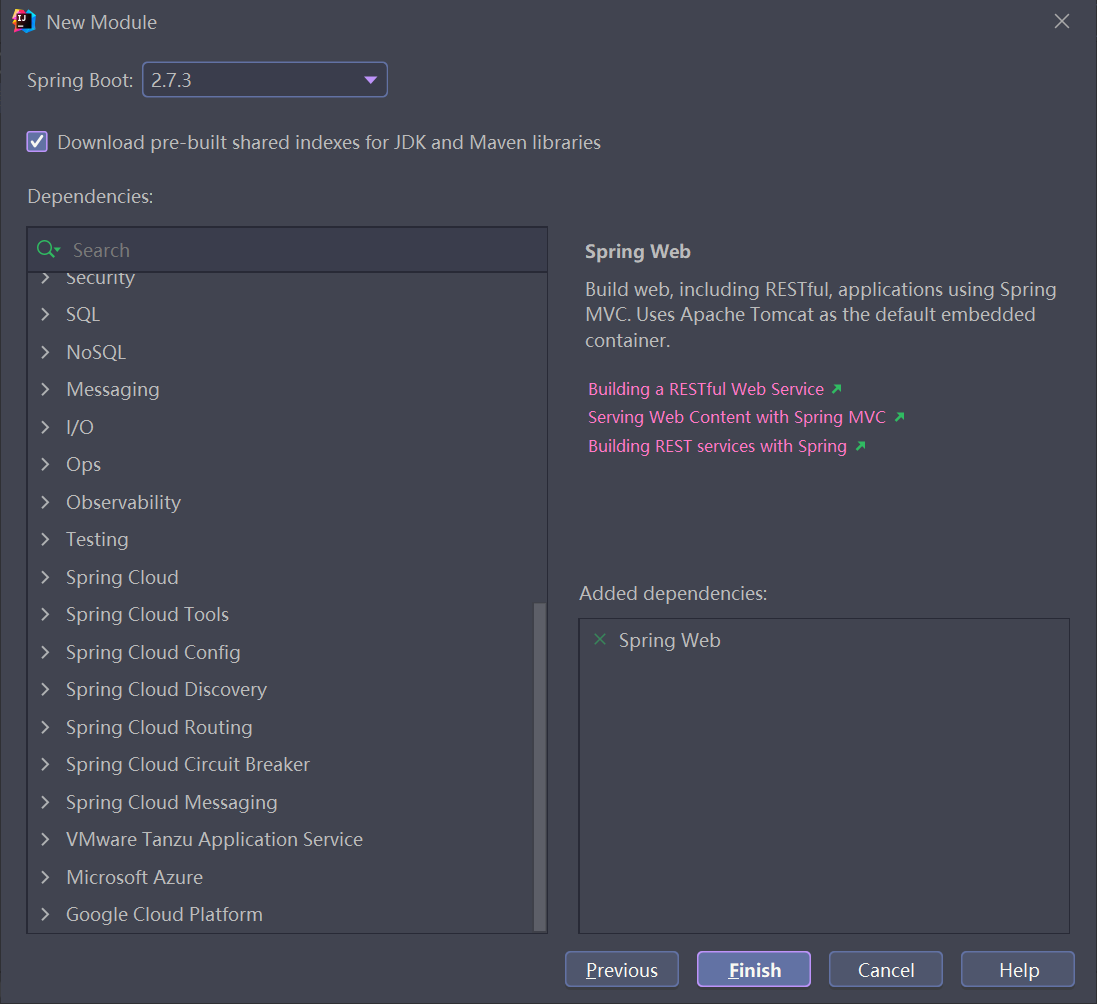Remove Spring Web with the X icon
Image resolution: width=1097 pixels, height=1004 pixels.
[x=600, y=639]
